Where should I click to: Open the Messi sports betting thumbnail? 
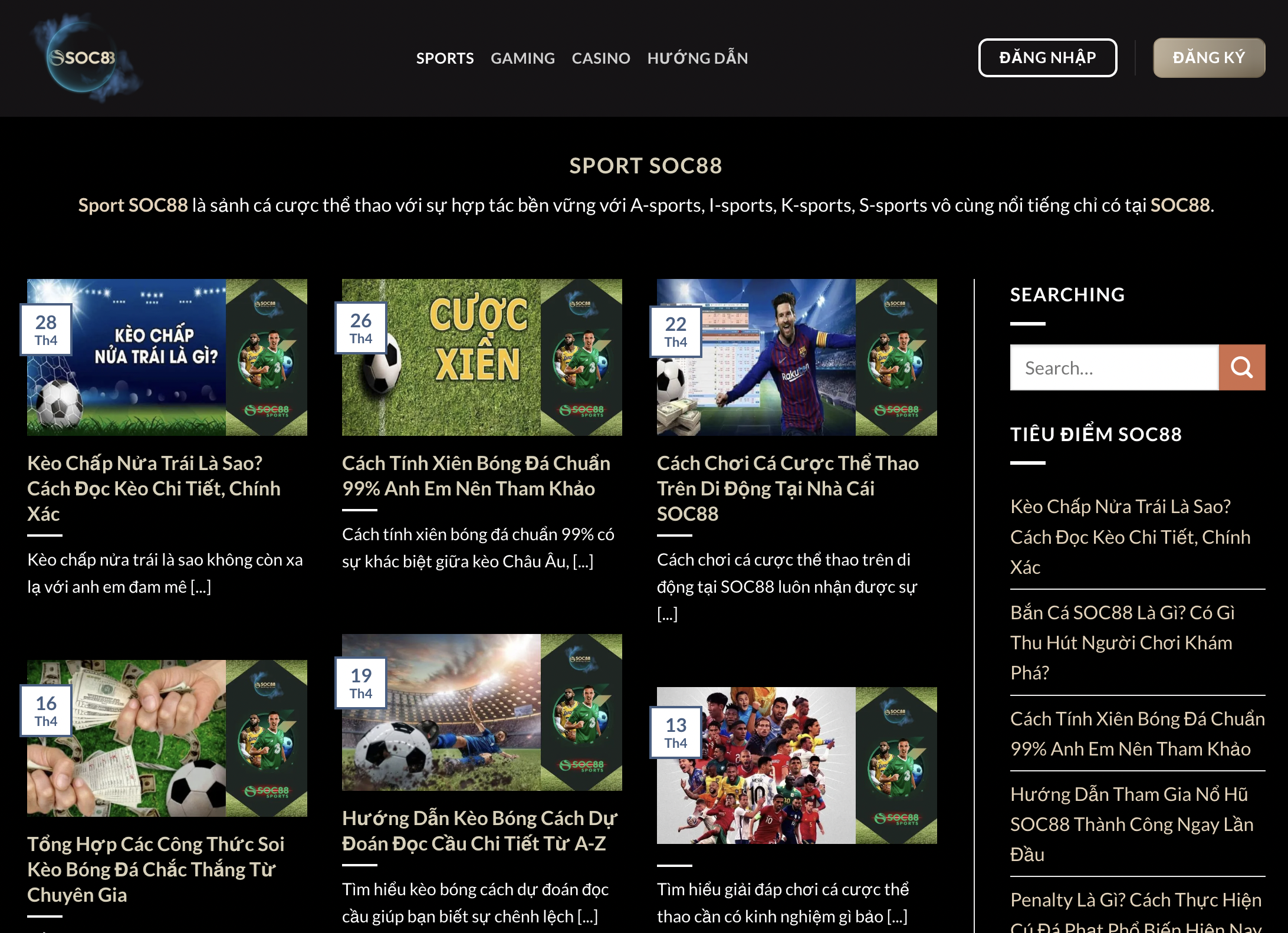pos(797,357)
